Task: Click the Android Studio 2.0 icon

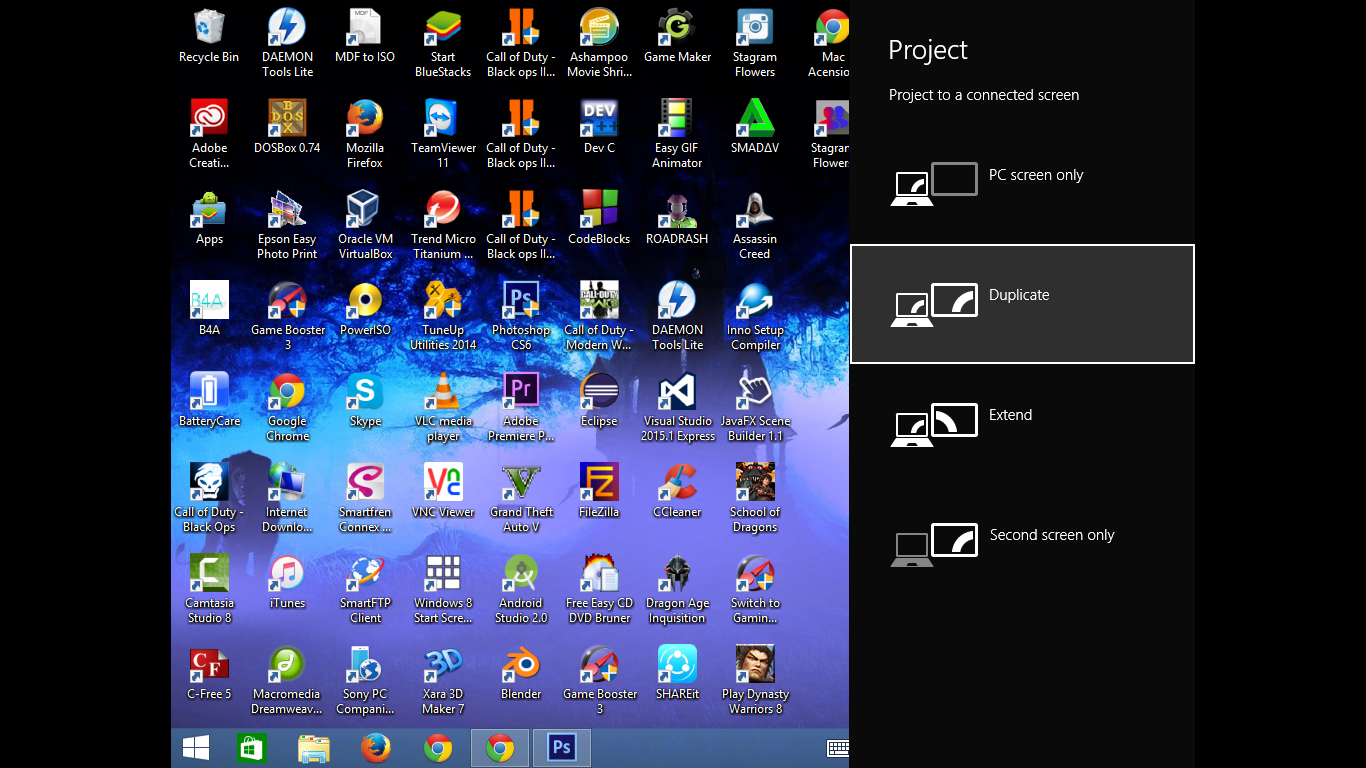Action: tap(521, 589)
